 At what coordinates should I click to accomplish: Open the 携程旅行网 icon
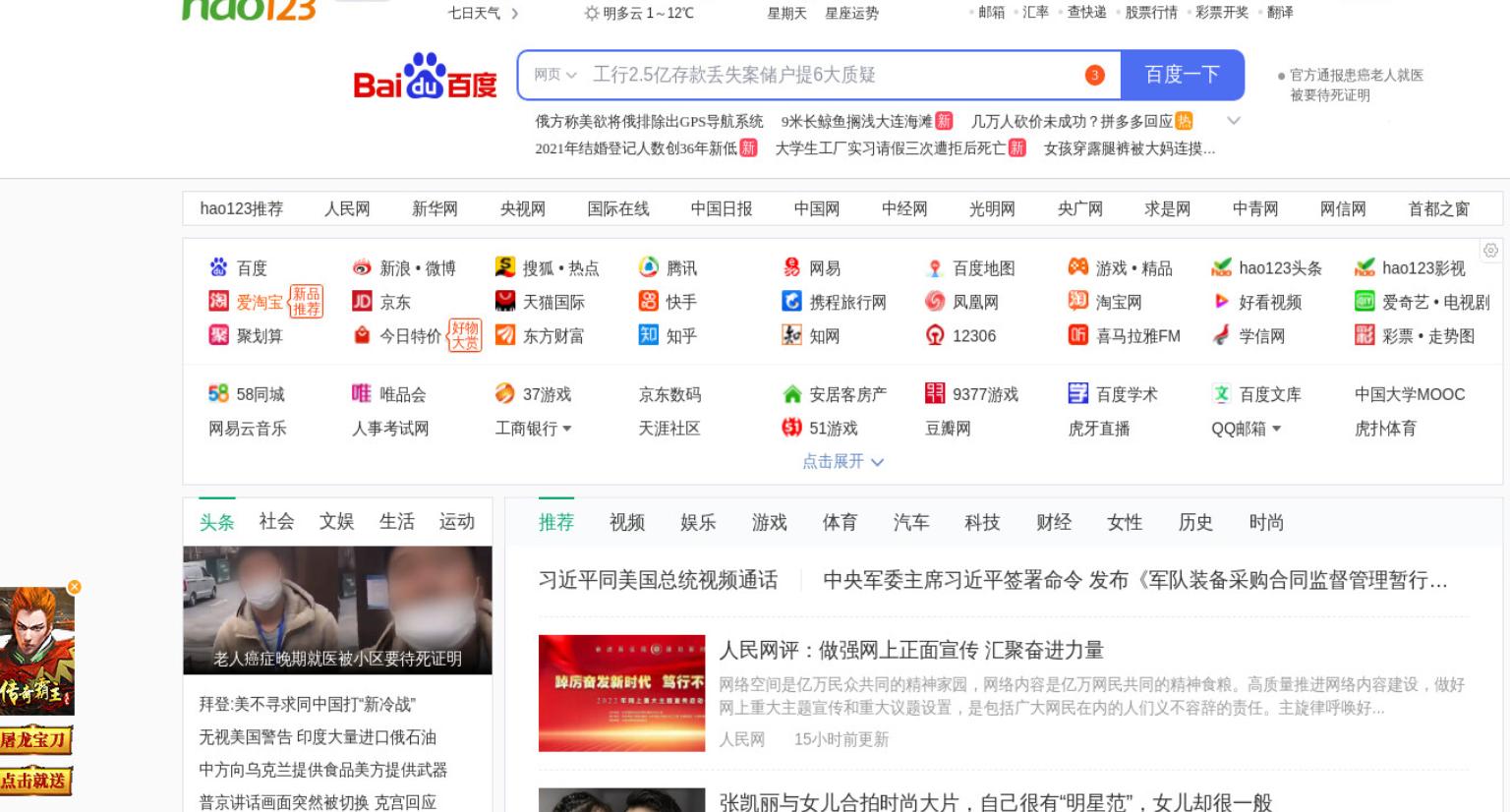pyautogui.click(x=791, y=301)
